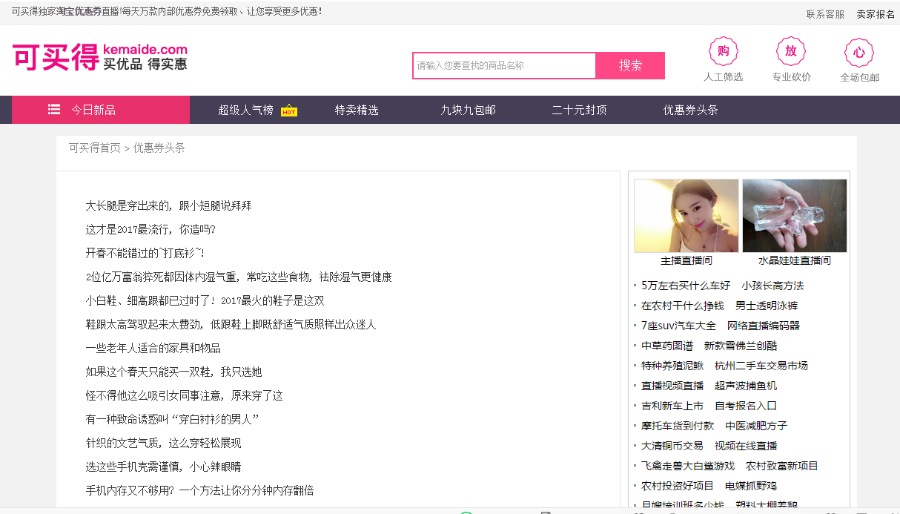Open article 如果这个春天只能买一双鞋

[x=173, y=372]
